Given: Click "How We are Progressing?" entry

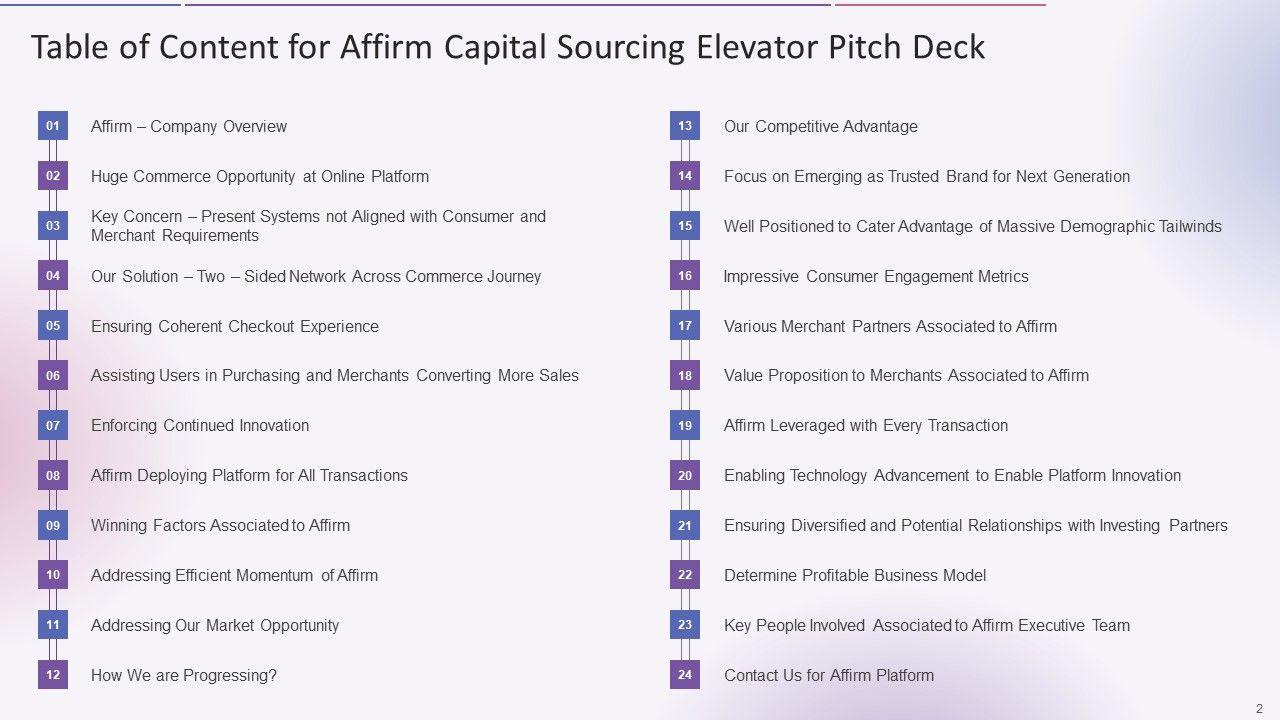Looking at the screenshot, I should pyautogui.click(x=184, y=675).
